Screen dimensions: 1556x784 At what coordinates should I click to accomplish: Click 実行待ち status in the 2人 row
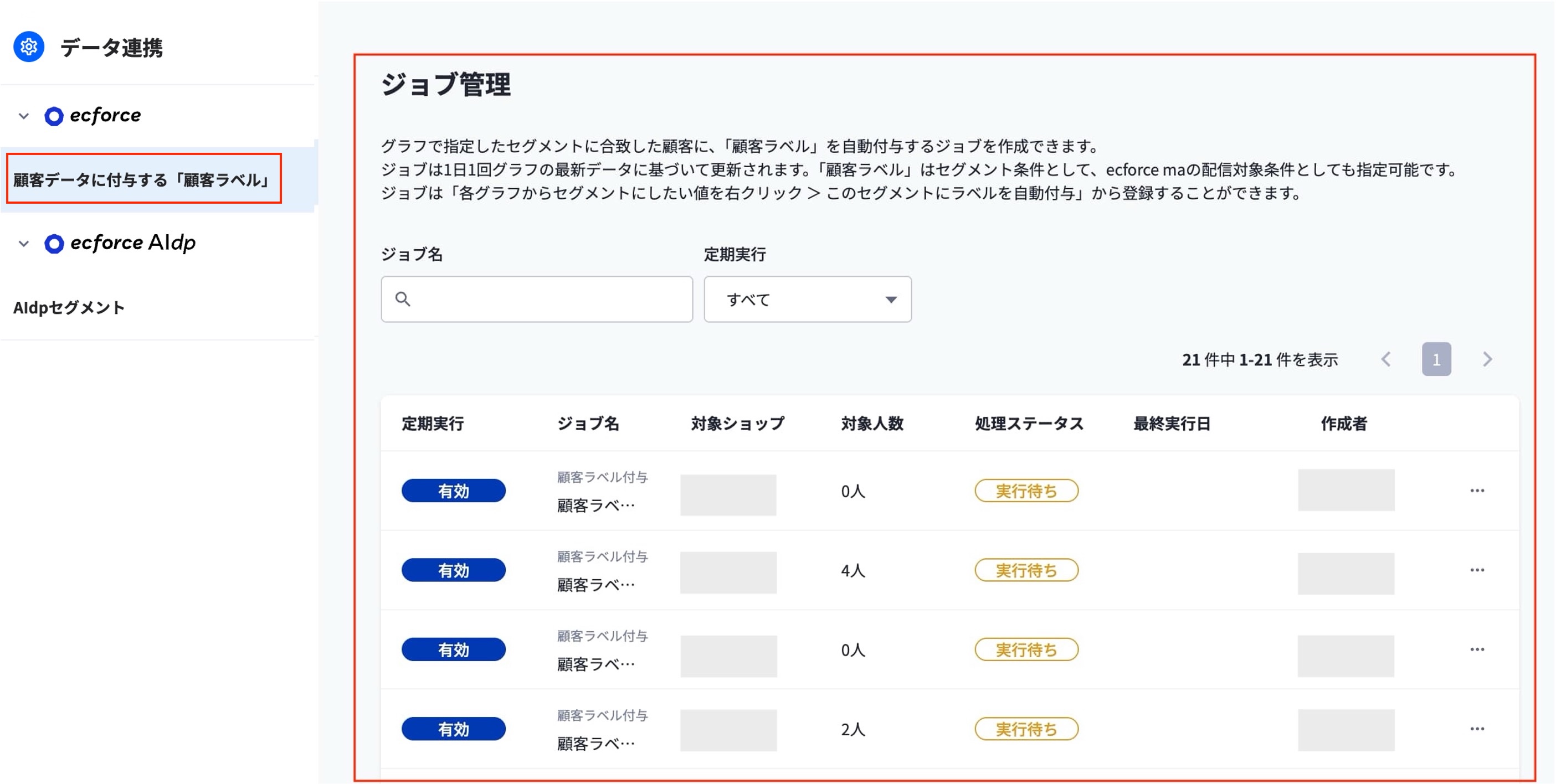pos(1026,729)
